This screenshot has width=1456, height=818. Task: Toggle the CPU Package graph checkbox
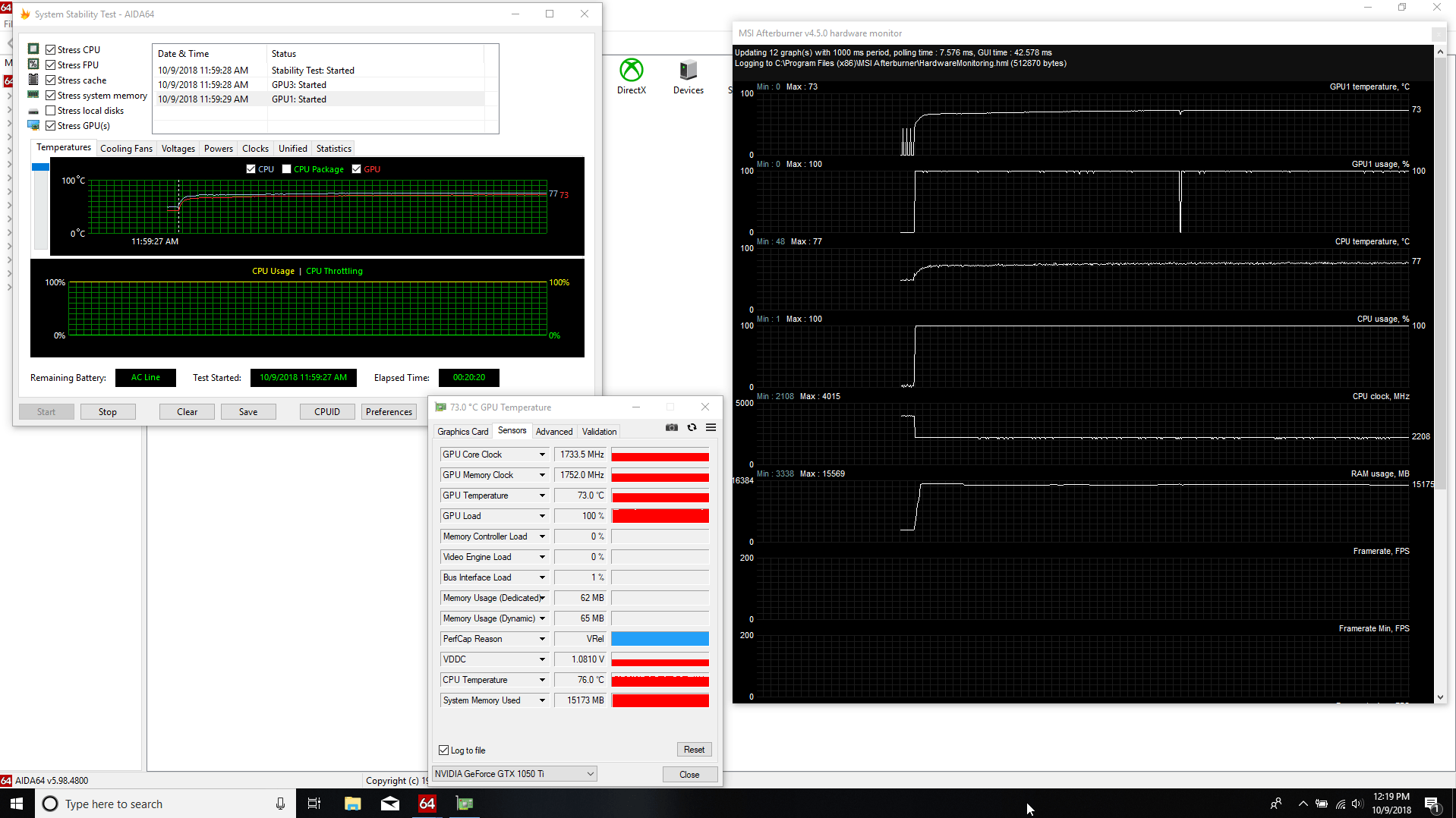pos(286,169)
